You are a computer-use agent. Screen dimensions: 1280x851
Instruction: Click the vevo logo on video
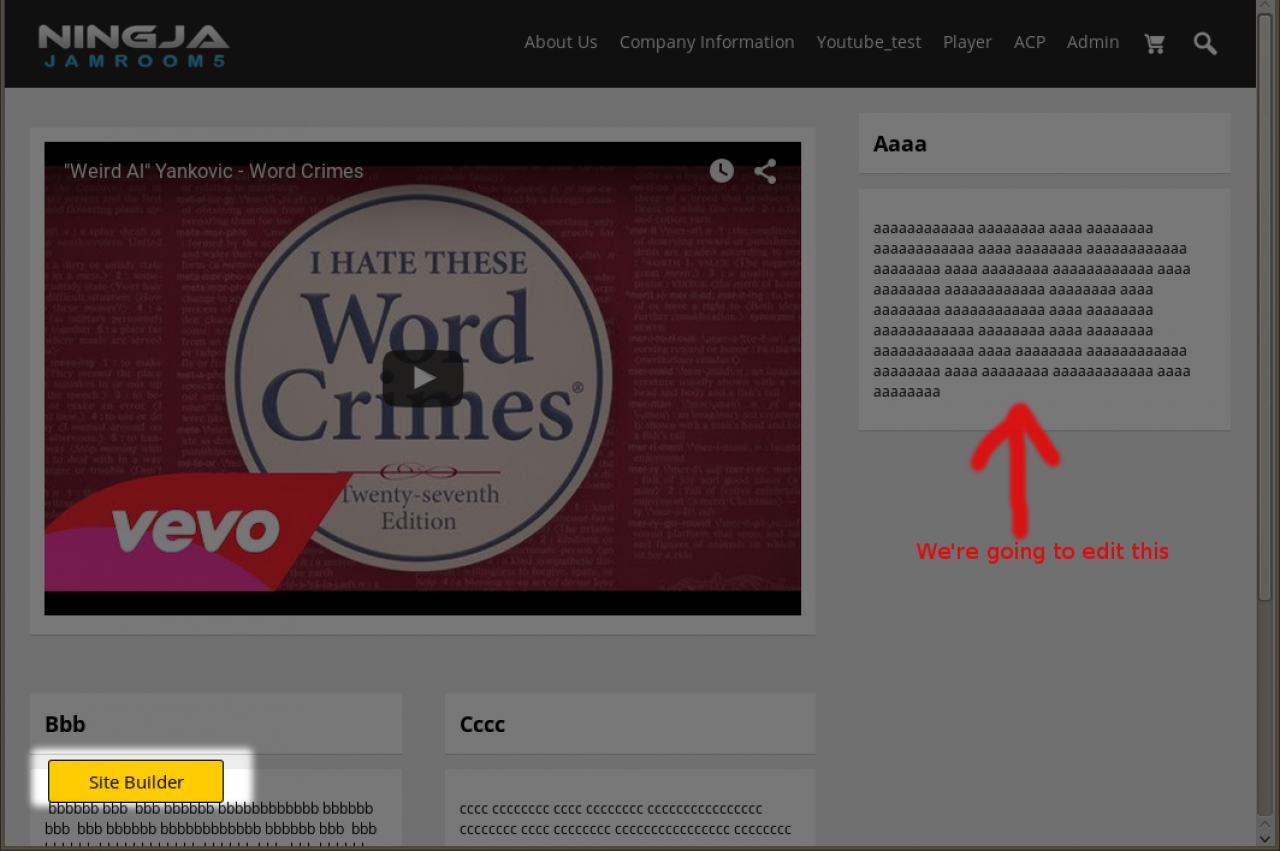pos(195,530)
